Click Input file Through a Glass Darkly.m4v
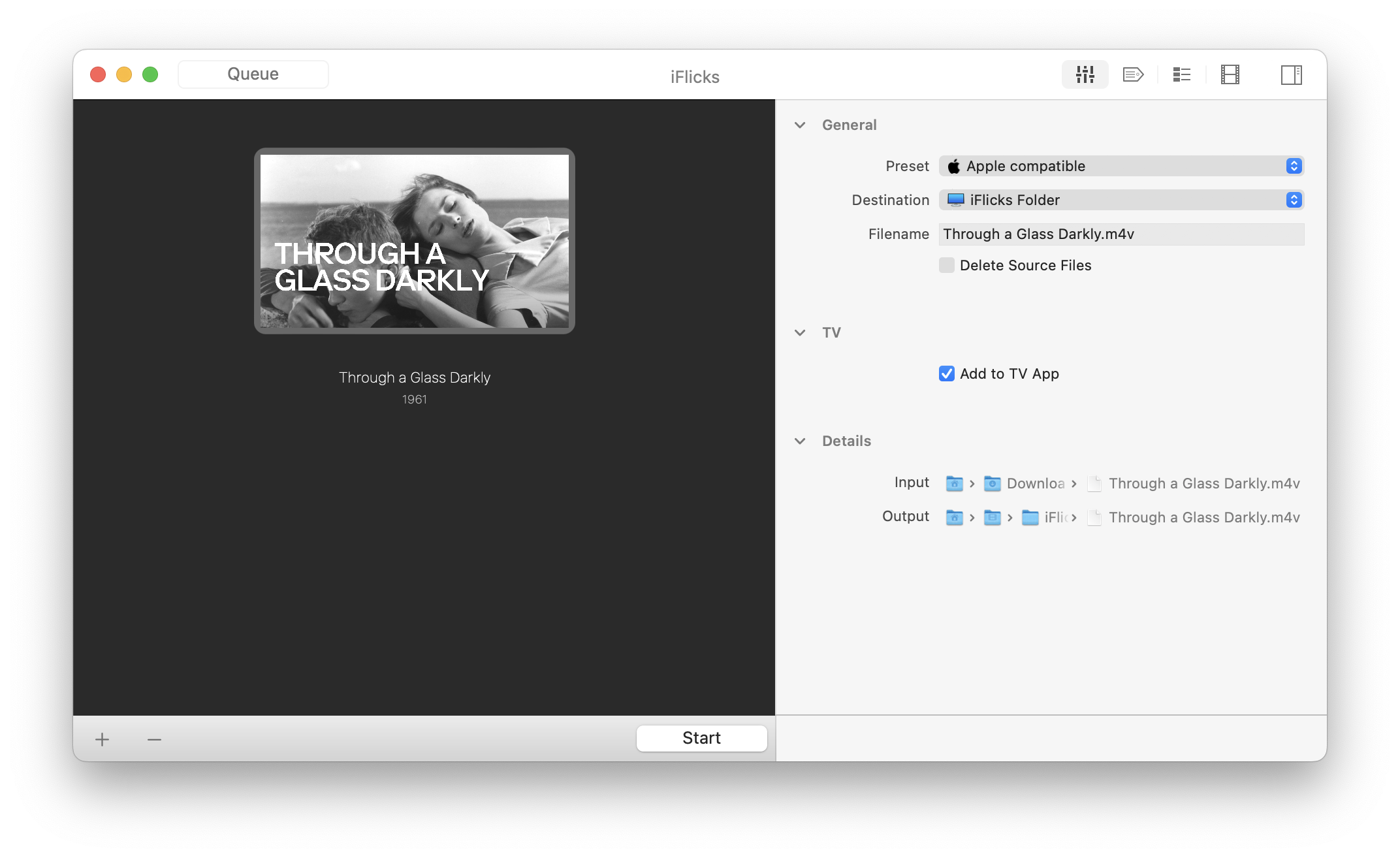The width and height of the screenshot is (1400, 858). tap(1194, 483)
